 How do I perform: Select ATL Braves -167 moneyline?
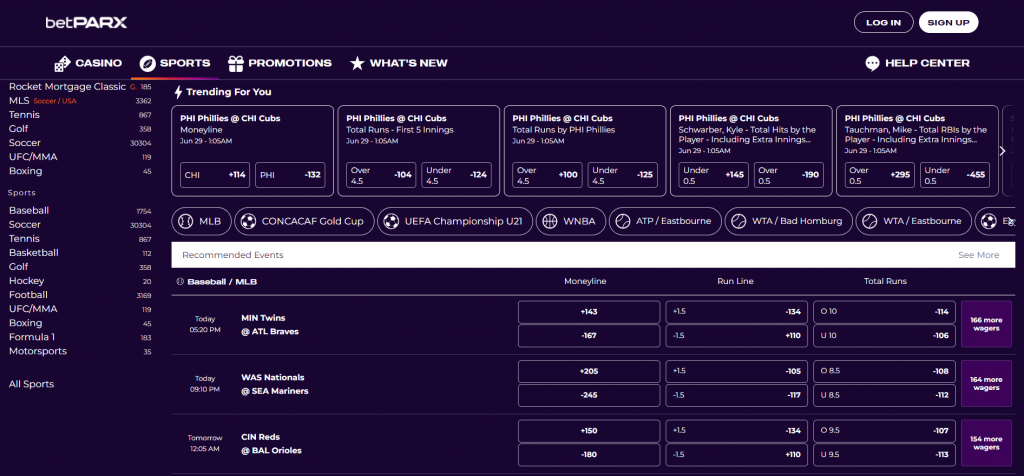[x=589, y=336]
